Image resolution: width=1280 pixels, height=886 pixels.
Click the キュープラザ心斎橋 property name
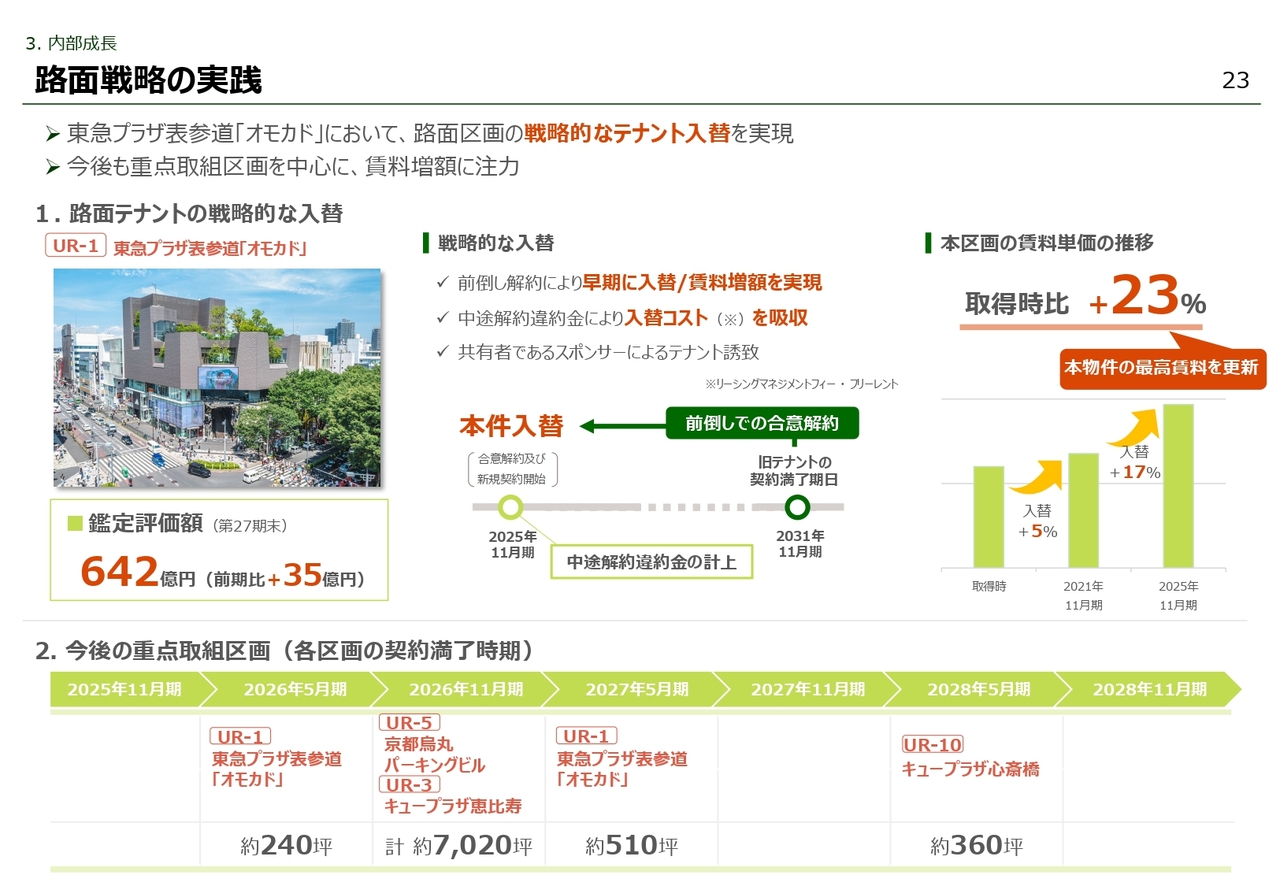tap(970, 769)
